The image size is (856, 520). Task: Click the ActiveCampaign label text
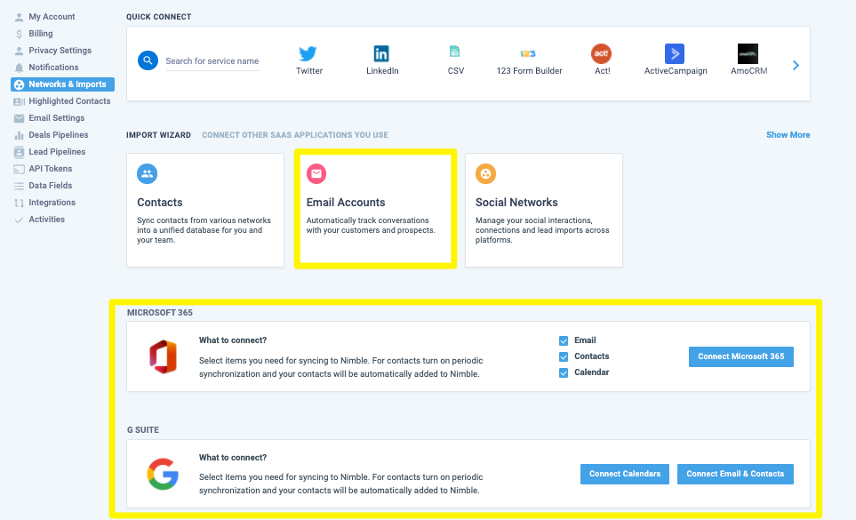click(x=675, y=71)
